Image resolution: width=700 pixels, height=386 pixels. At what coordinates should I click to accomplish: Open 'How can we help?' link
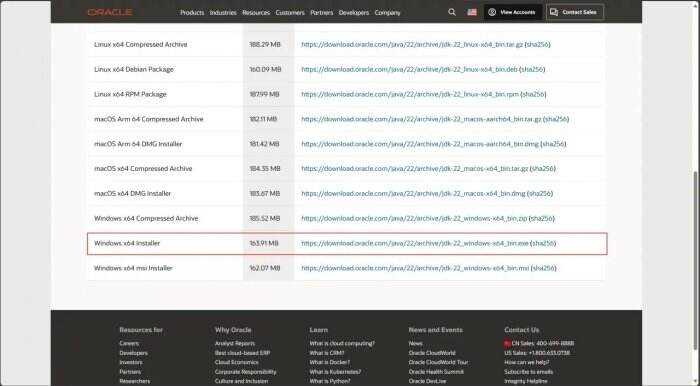point(527,362)
